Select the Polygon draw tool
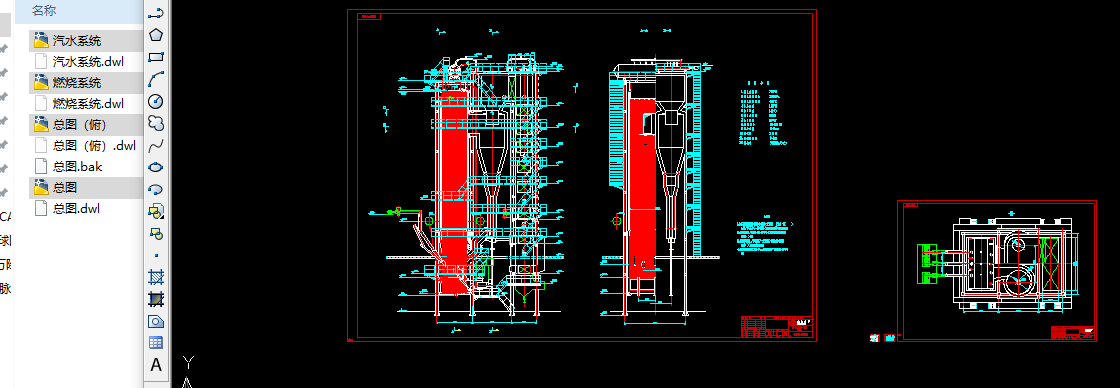 pos(155,34)
